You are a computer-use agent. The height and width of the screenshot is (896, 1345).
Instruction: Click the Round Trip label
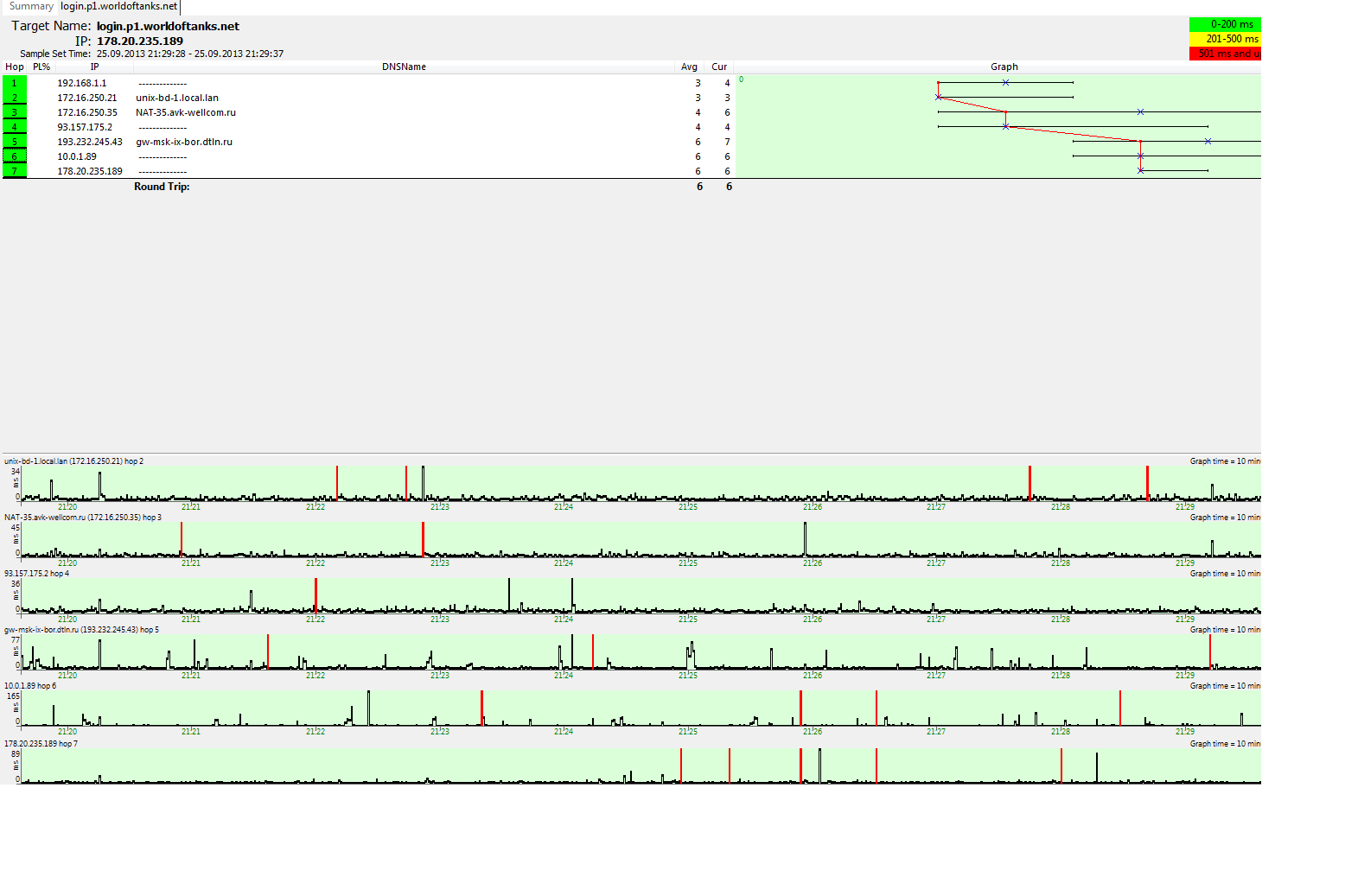pyautogui.click(x=162, y=187)
